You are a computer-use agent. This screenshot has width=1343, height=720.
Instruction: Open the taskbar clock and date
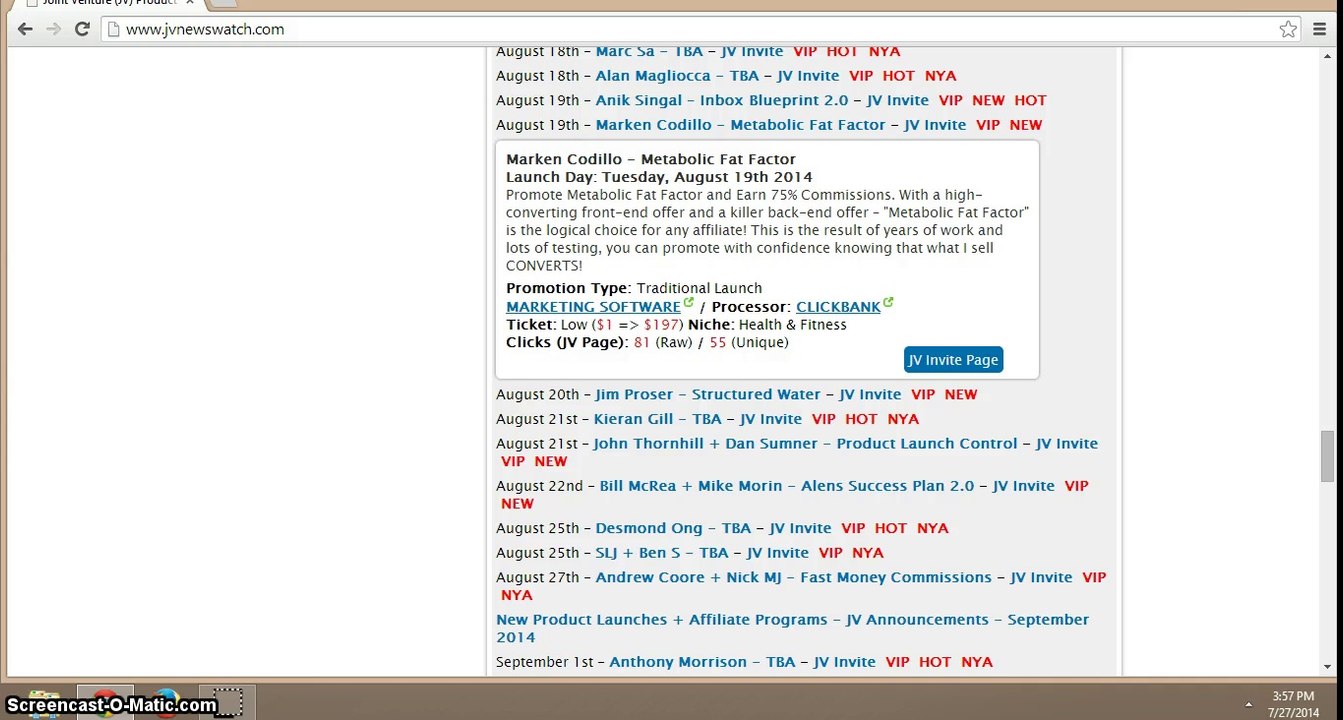[x=1293, y=704]
